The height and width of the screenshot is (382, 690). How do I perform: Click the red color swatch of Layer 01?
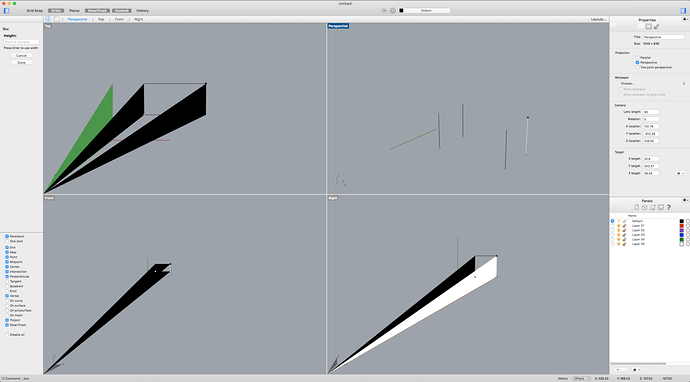682,226
